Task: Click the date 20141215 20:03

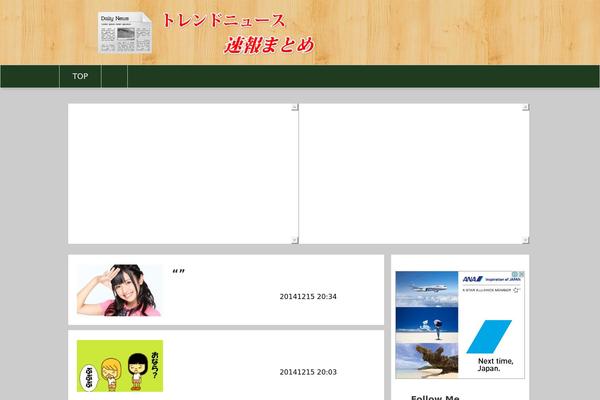Action: click(x=308, y=372)
